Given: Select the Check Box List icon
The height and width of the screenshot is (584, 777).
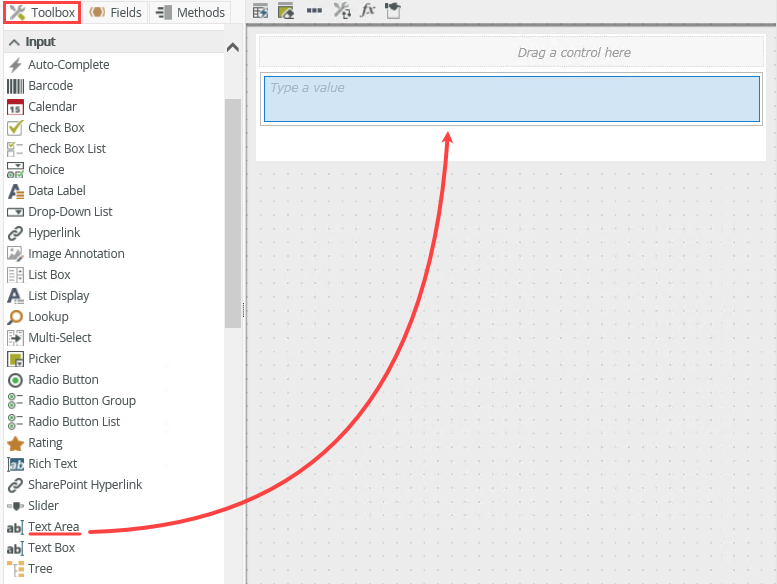Looking at the screenshot, I should [x=15, y=149].
